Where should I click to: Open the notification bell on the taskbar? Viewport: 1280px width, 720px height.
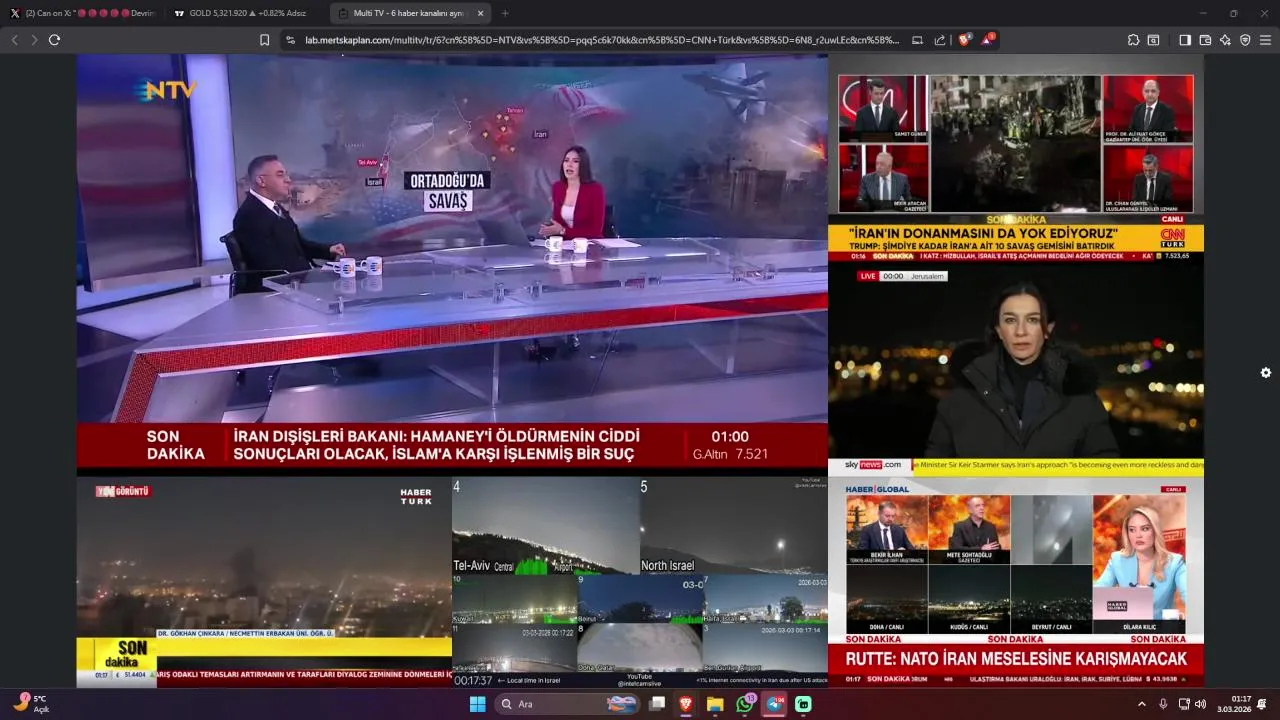click(1262, 704)
